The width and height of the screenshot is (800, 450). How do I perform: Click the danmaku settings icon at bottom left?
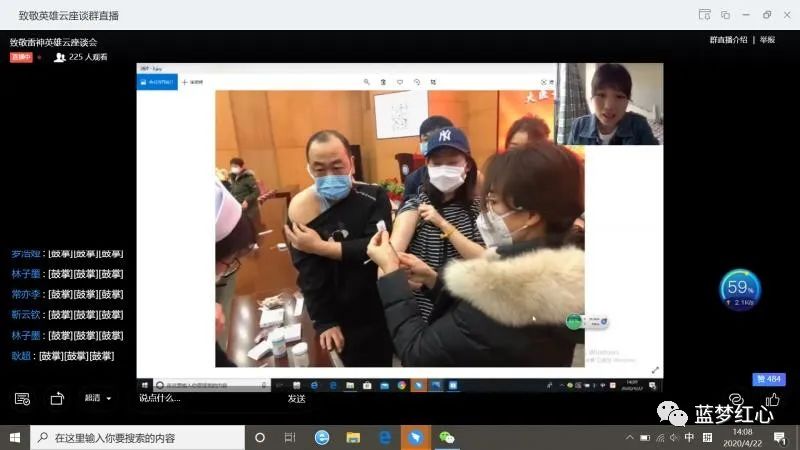[x=22, y=398]
